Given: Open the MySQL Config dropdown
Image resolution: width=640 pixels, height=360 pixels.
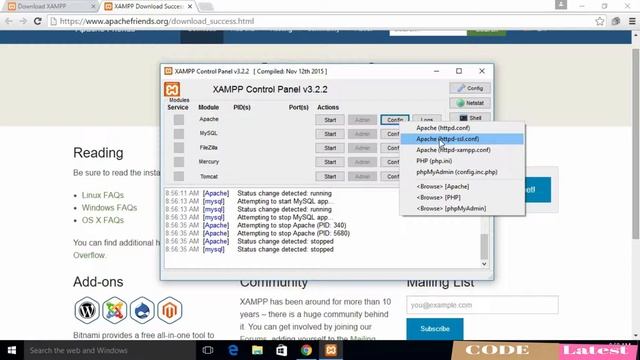Looking at the screenshot, I should [390, 134].
